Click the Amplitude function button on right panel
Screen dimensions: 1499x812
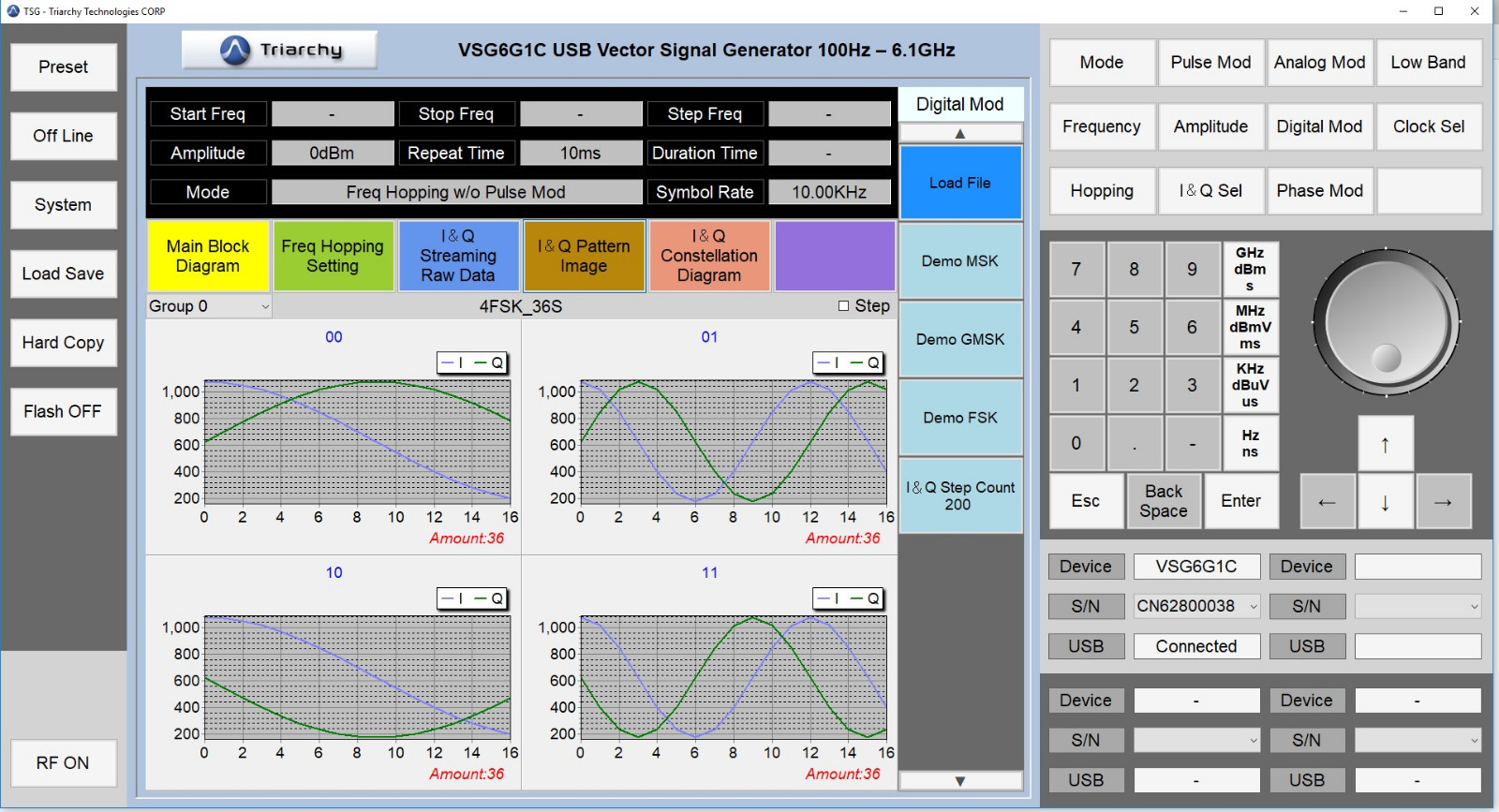pyautogui.click(x=1210, y=126)
